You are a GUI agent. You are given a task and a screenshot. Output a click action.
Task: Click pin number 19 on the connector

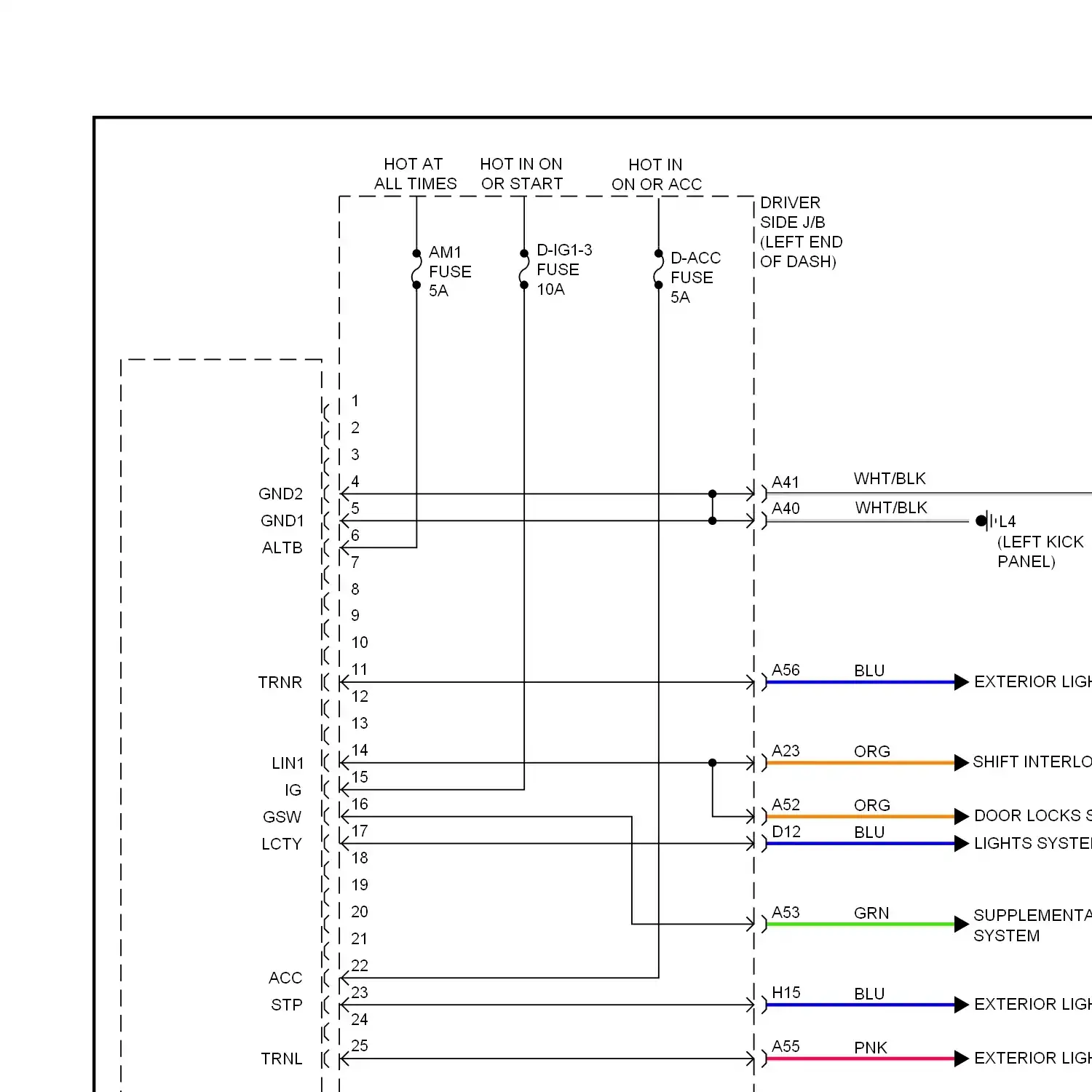[360, 885]
